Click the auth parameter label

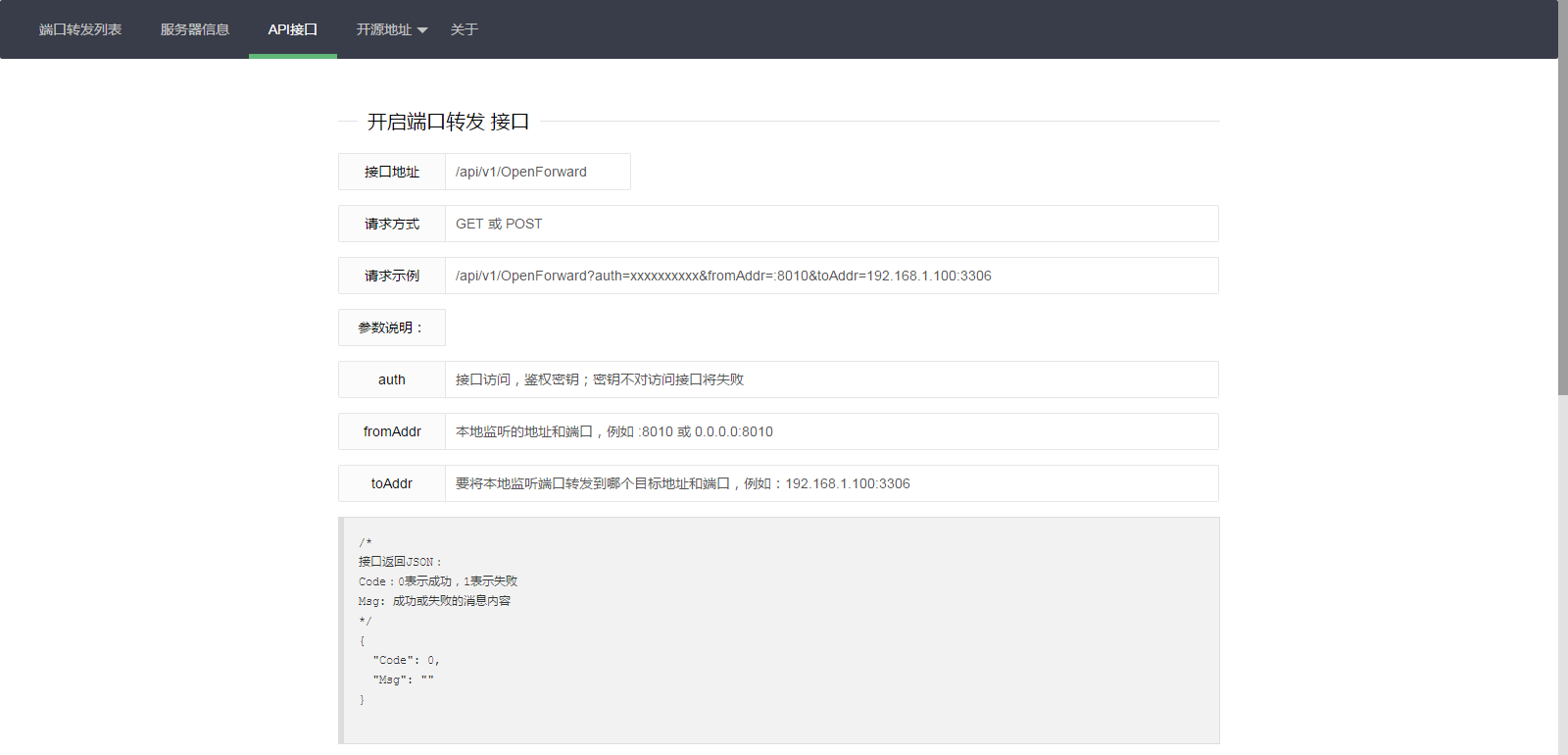pos(392,379)
